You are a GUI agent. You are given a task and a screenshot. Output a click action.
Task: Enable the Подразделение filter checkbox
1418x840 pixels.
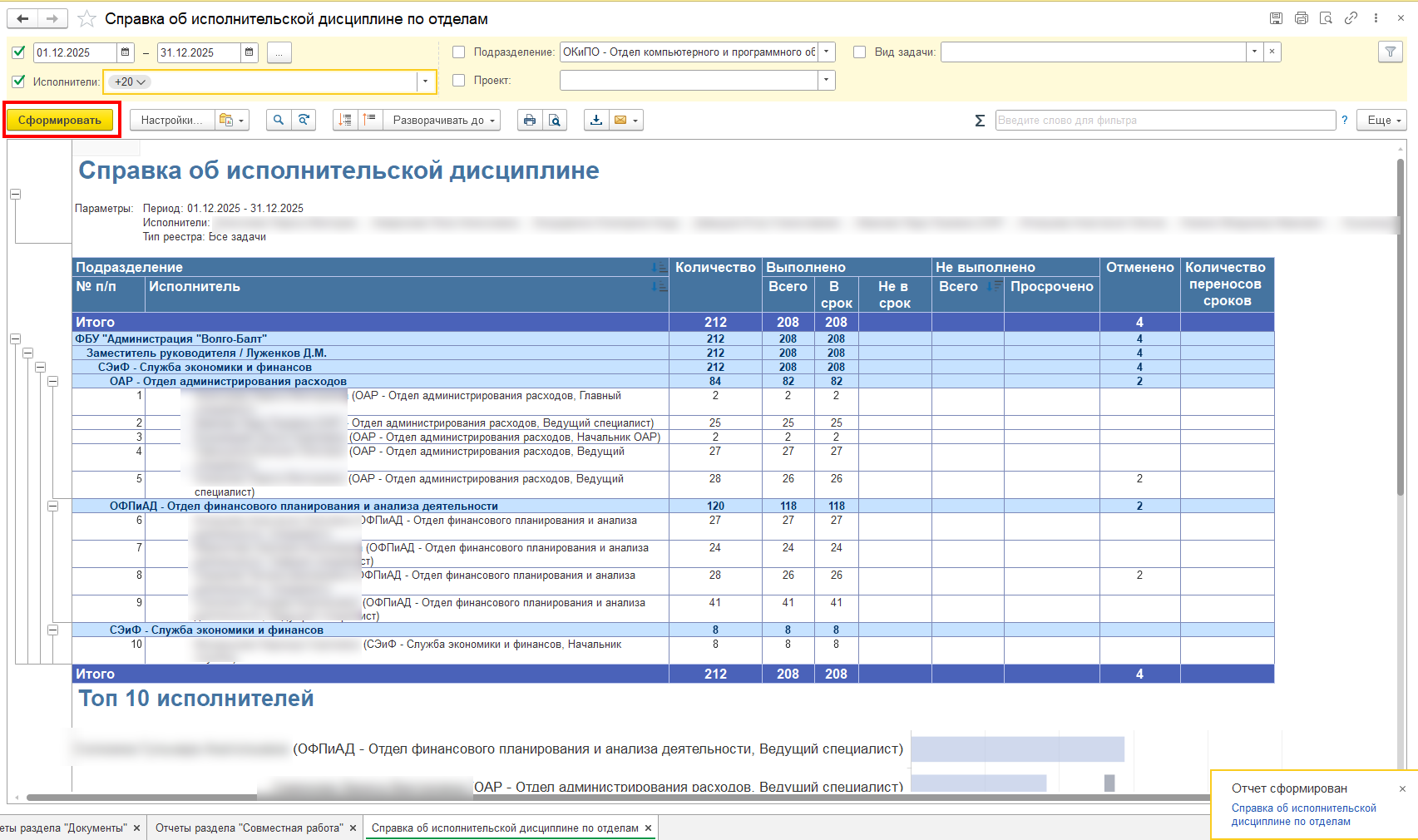point(458,52)
